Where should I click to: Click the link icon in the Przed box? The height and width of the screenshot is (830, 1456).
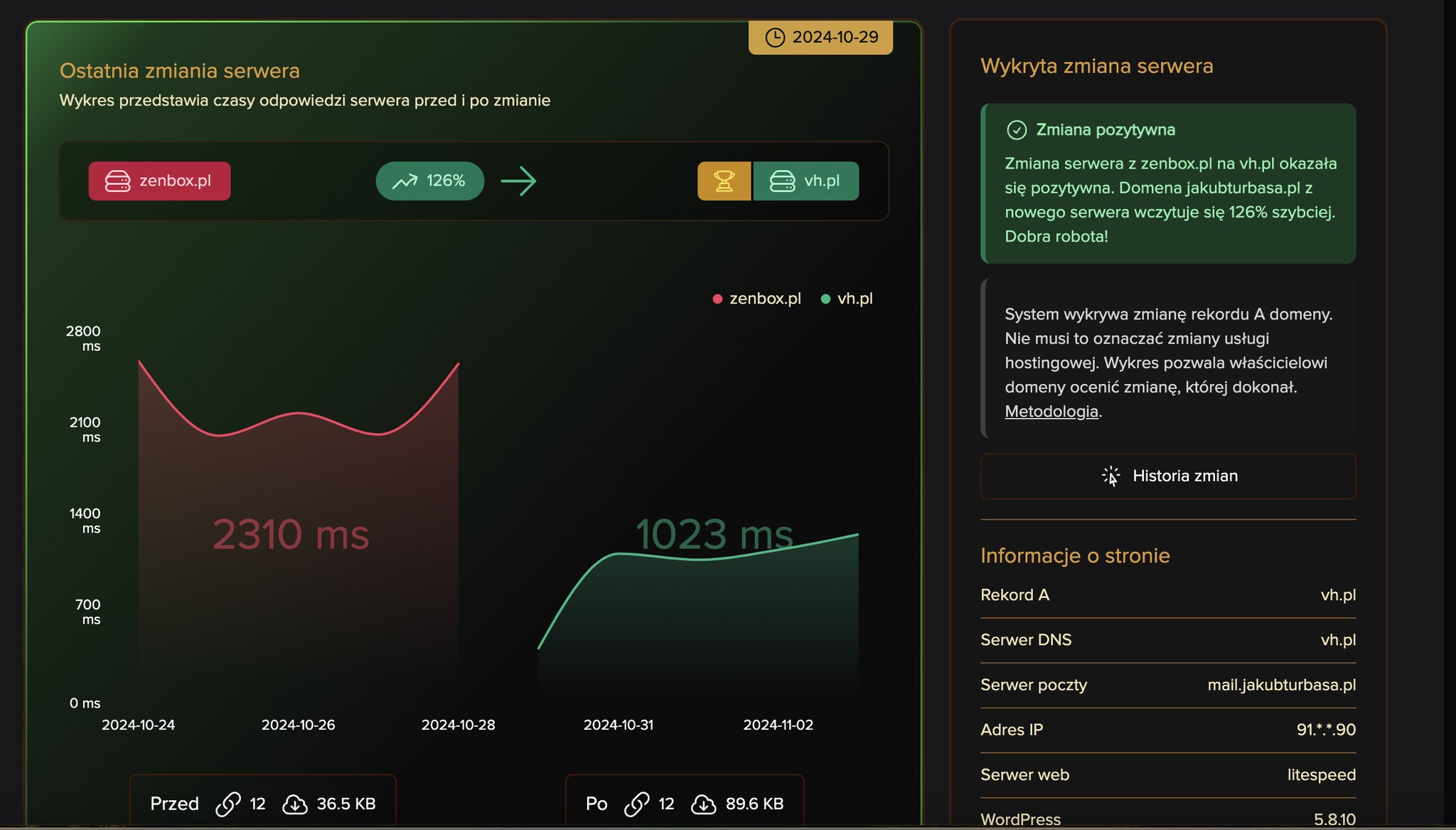point(227,804)
